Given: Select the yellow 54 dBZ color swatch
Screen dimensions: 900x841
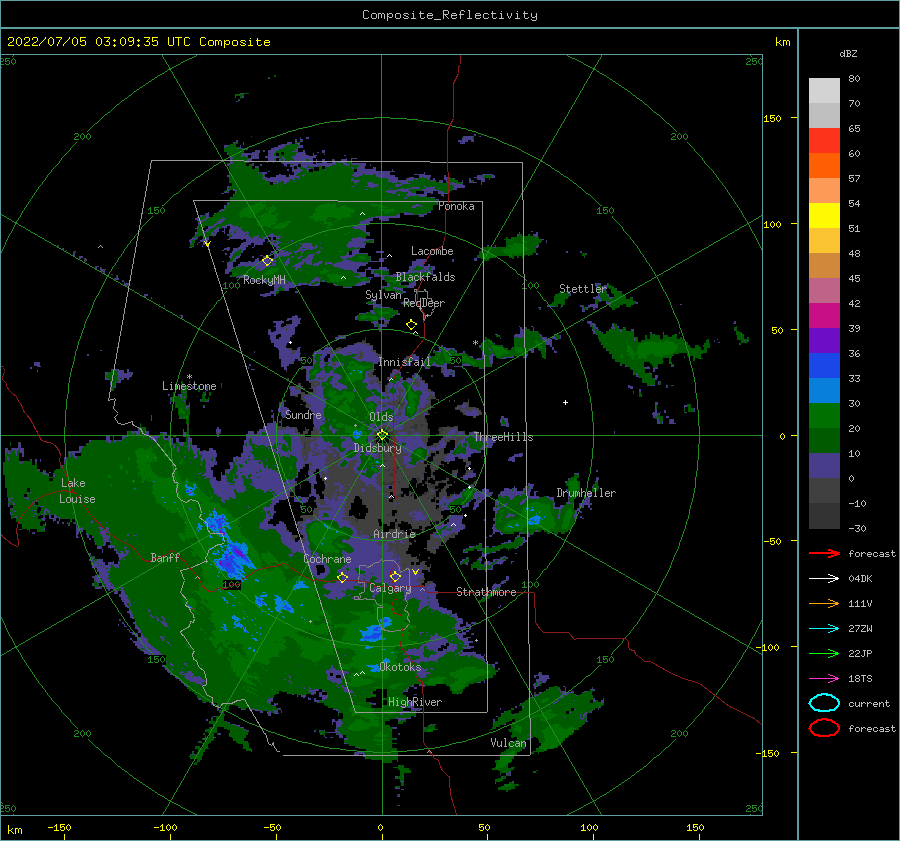Looking at the screenshot, I should [824, 215].
